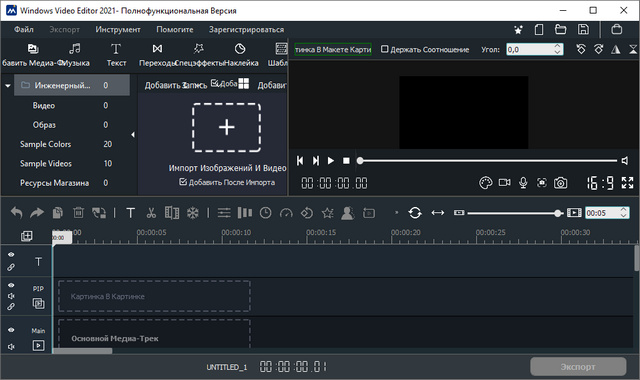
Task: Click the Угол angle spinner arrows
Action: [558, 49]
